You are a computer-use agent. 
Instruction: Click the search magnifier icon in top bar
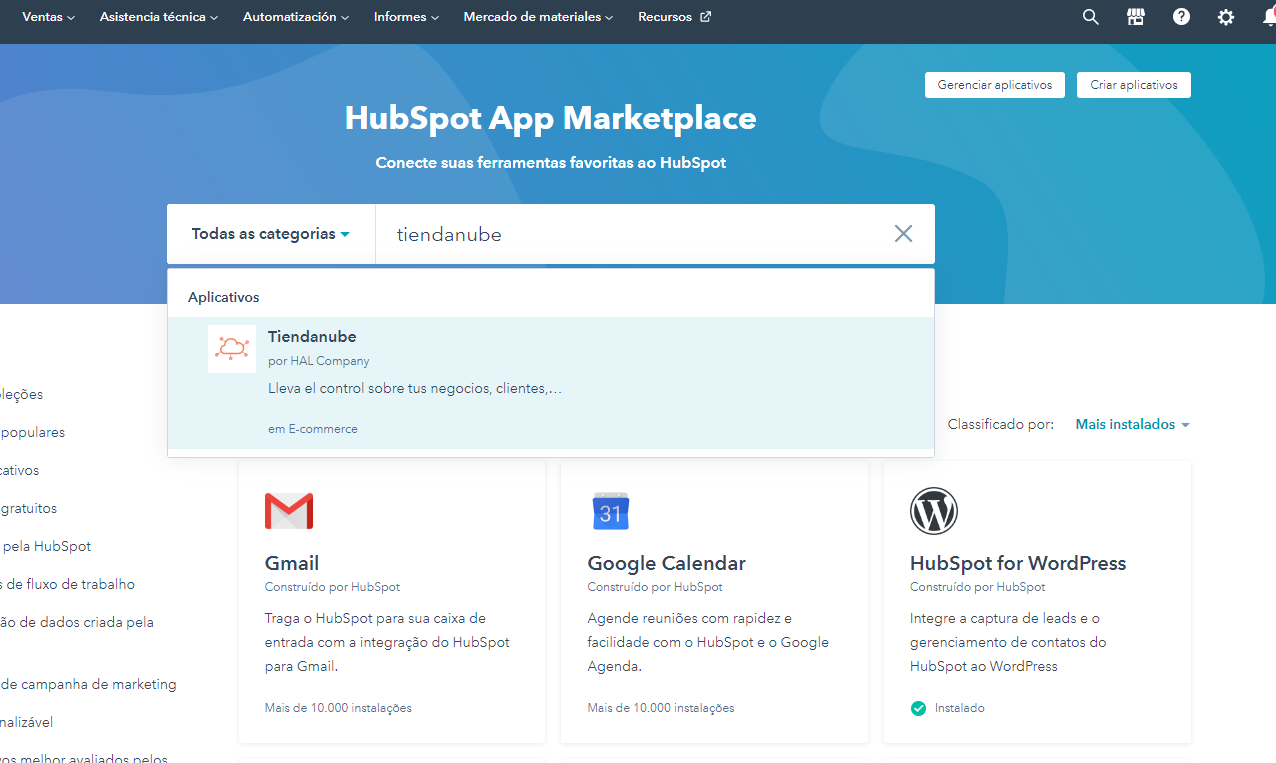pyautogui.click(x=1091, y=17)
